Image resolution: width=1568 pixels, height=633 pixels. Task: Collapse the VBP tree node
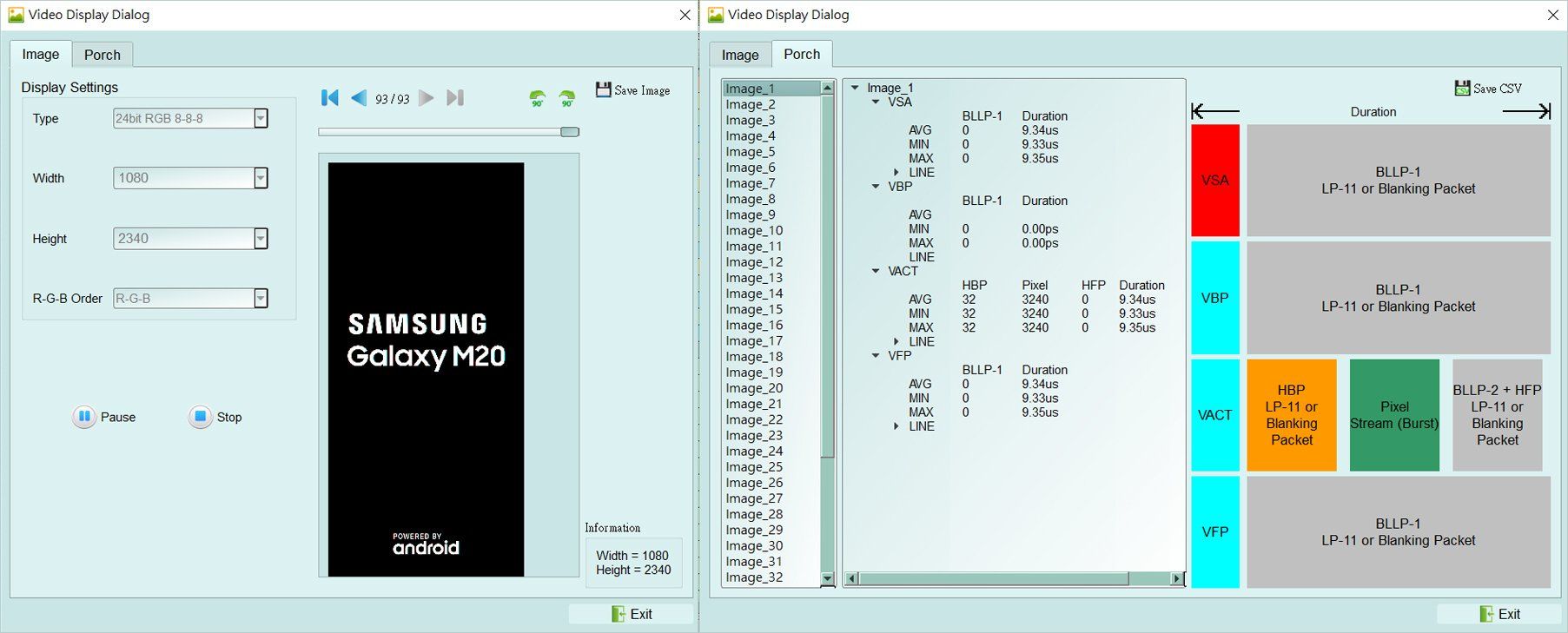tap(876, 186)
